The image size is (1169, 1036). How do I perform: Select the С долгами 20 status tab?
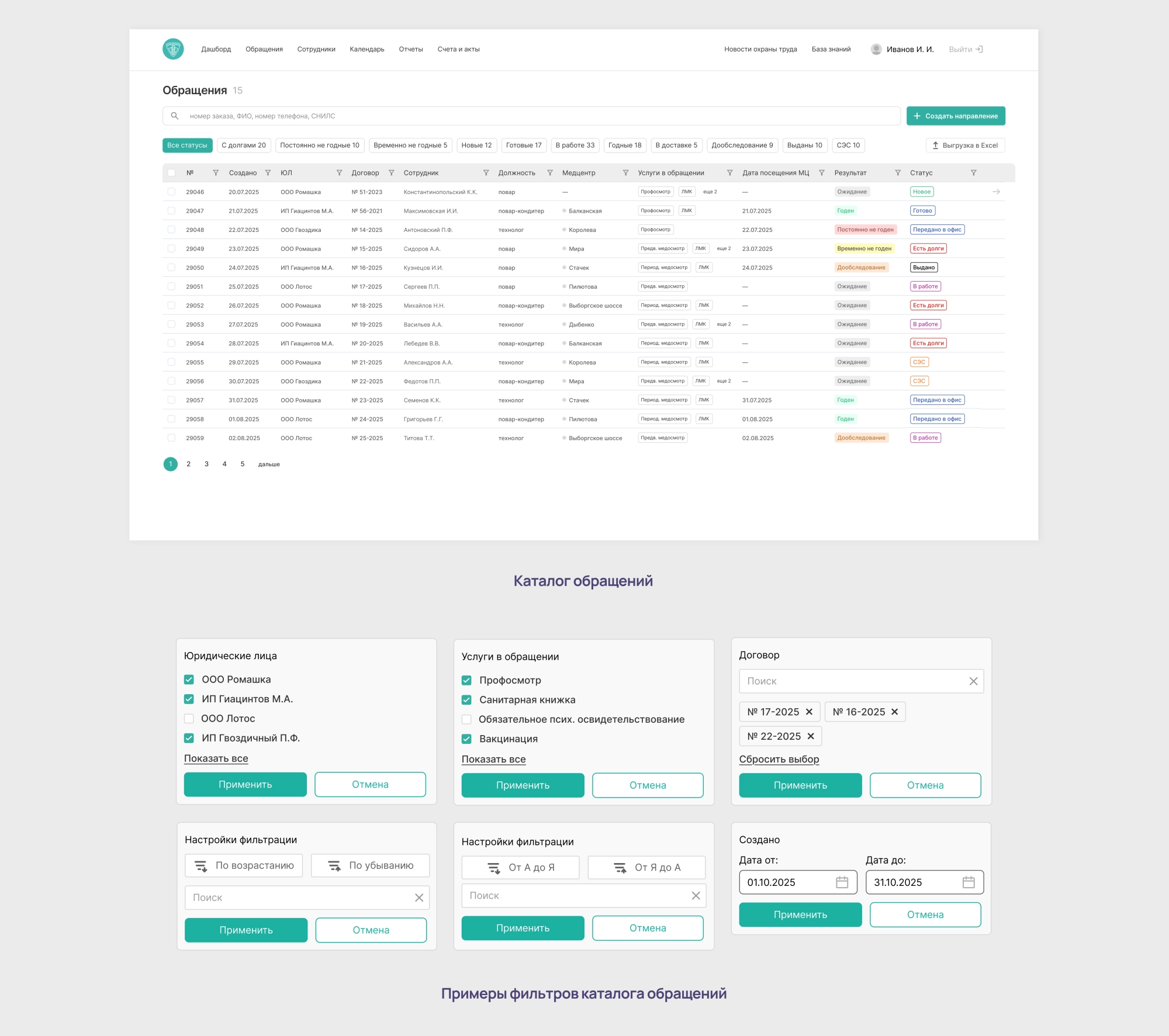click(243, 145)
